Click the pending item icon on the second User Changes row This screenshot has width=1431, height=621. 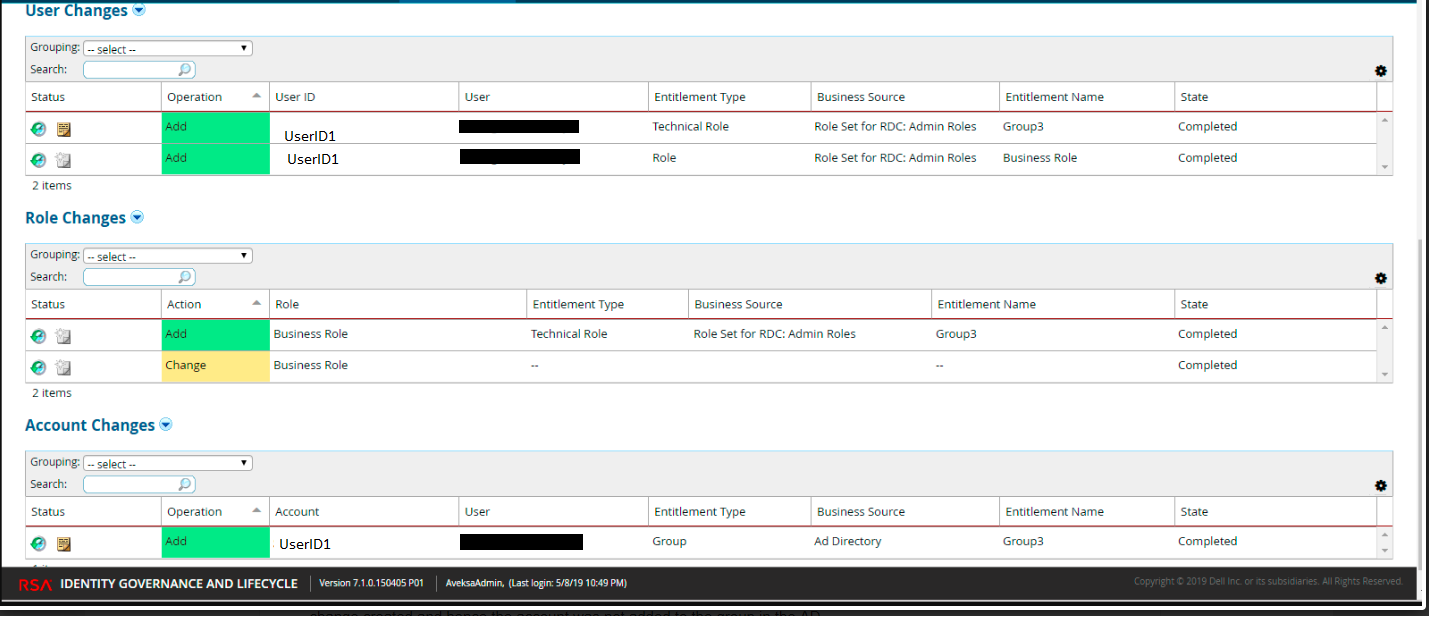pos(63,159)
